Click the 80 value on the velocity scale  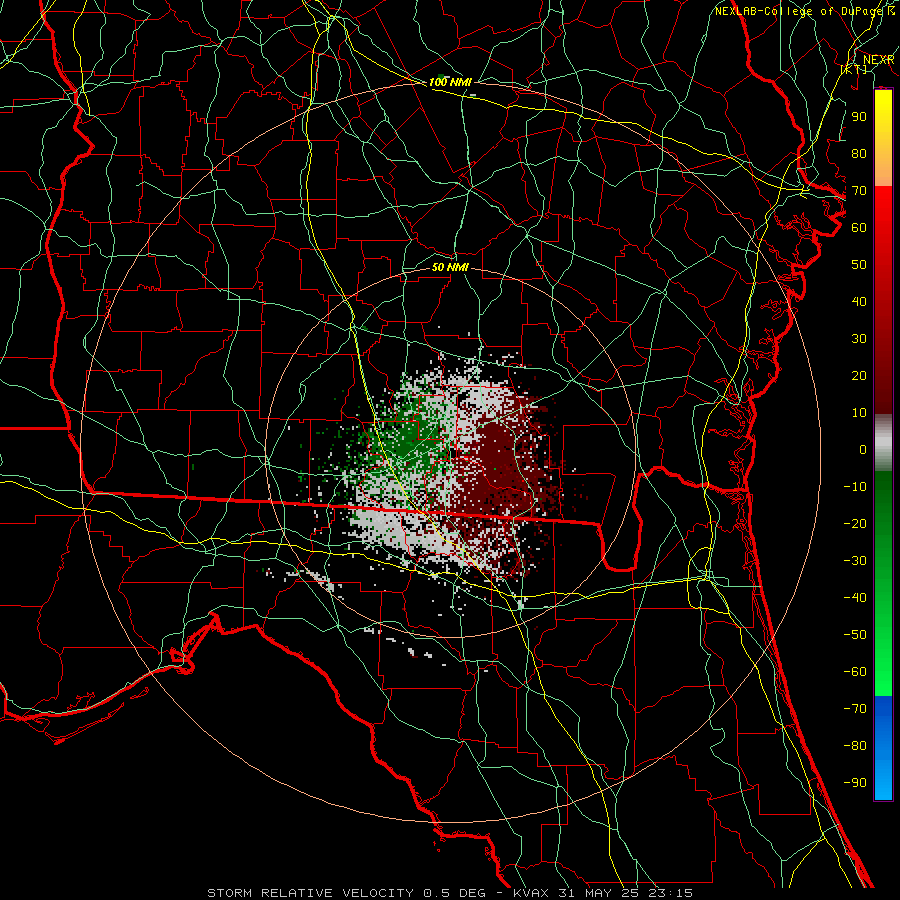(x=859, y=154)
